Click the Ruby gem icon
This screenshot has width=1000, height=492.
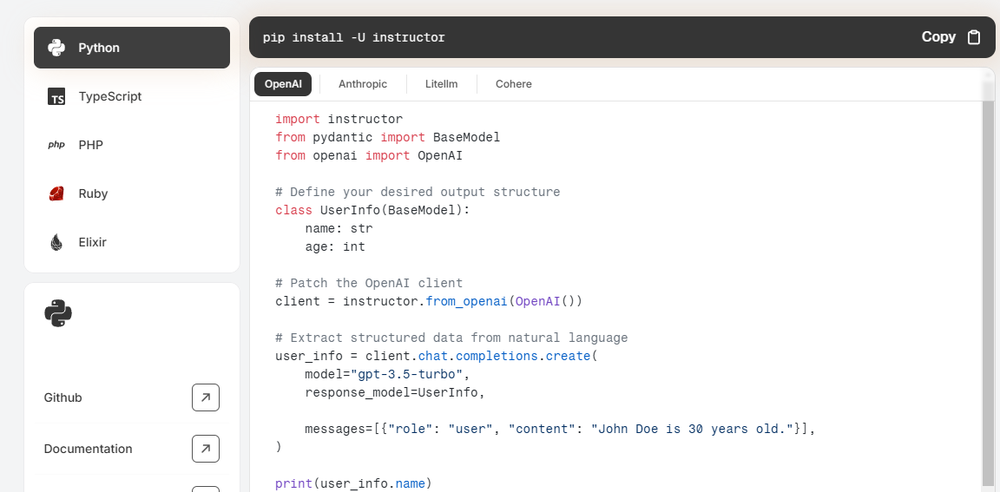click(56, 193)
